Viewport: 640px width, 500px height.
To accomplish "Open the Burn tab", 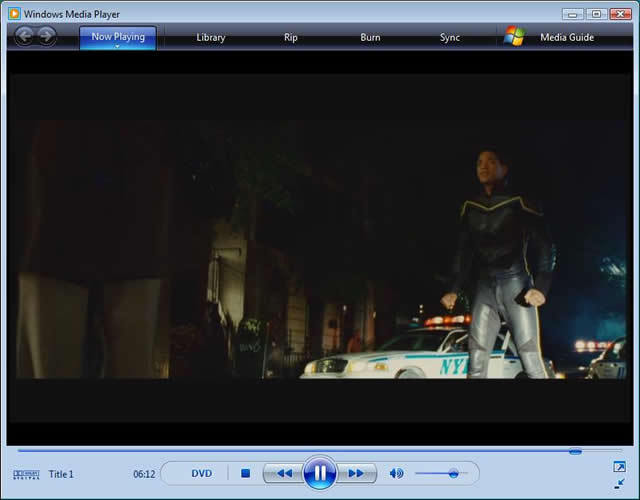I will click(x=370, y=38).
